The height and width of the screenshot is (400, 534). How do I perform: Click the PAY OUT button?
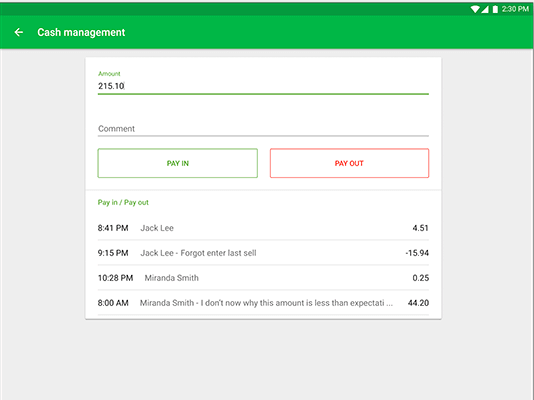(349, 163)
